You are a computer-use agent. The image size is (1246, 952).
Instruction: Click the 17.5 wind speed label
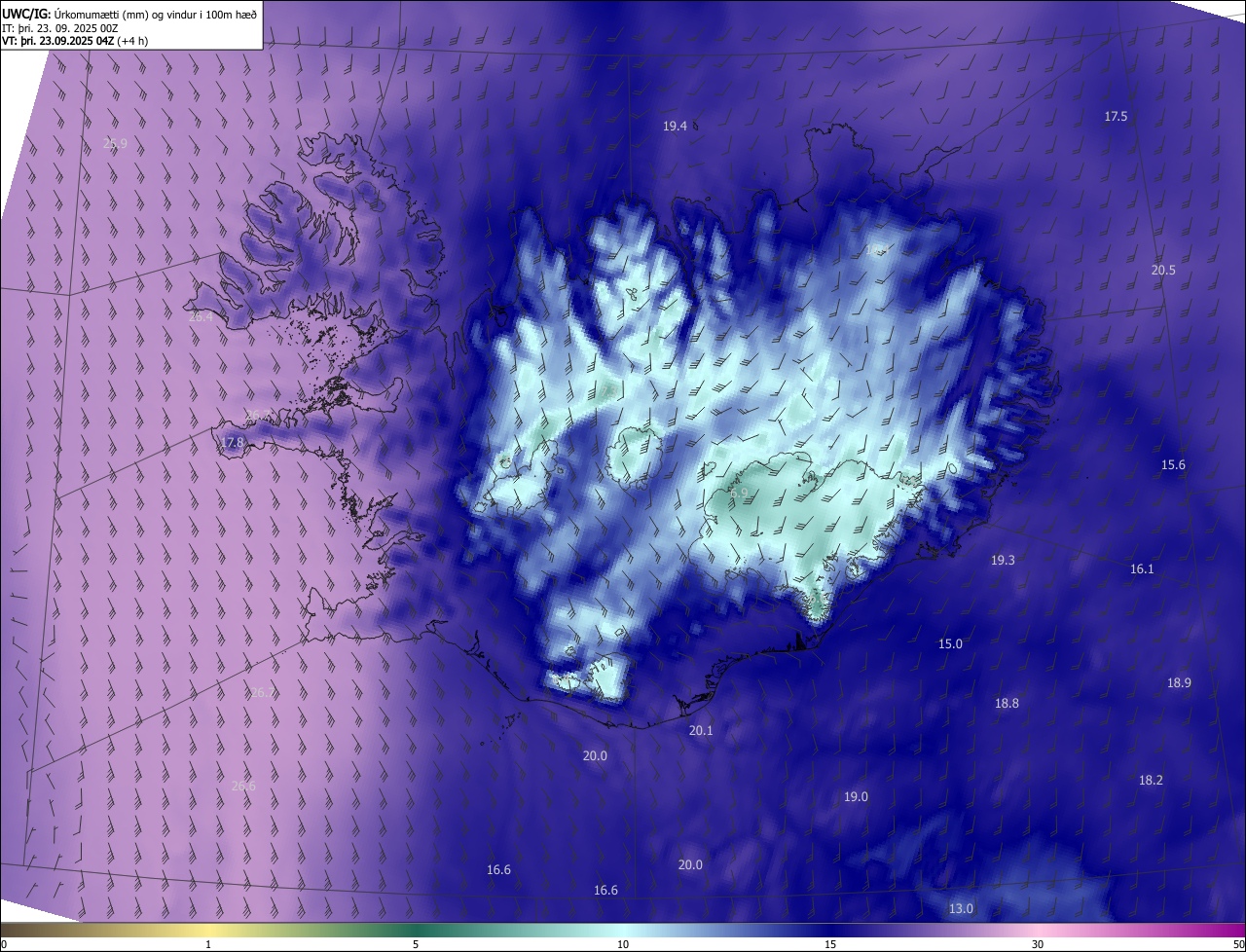pos(1116,117)
